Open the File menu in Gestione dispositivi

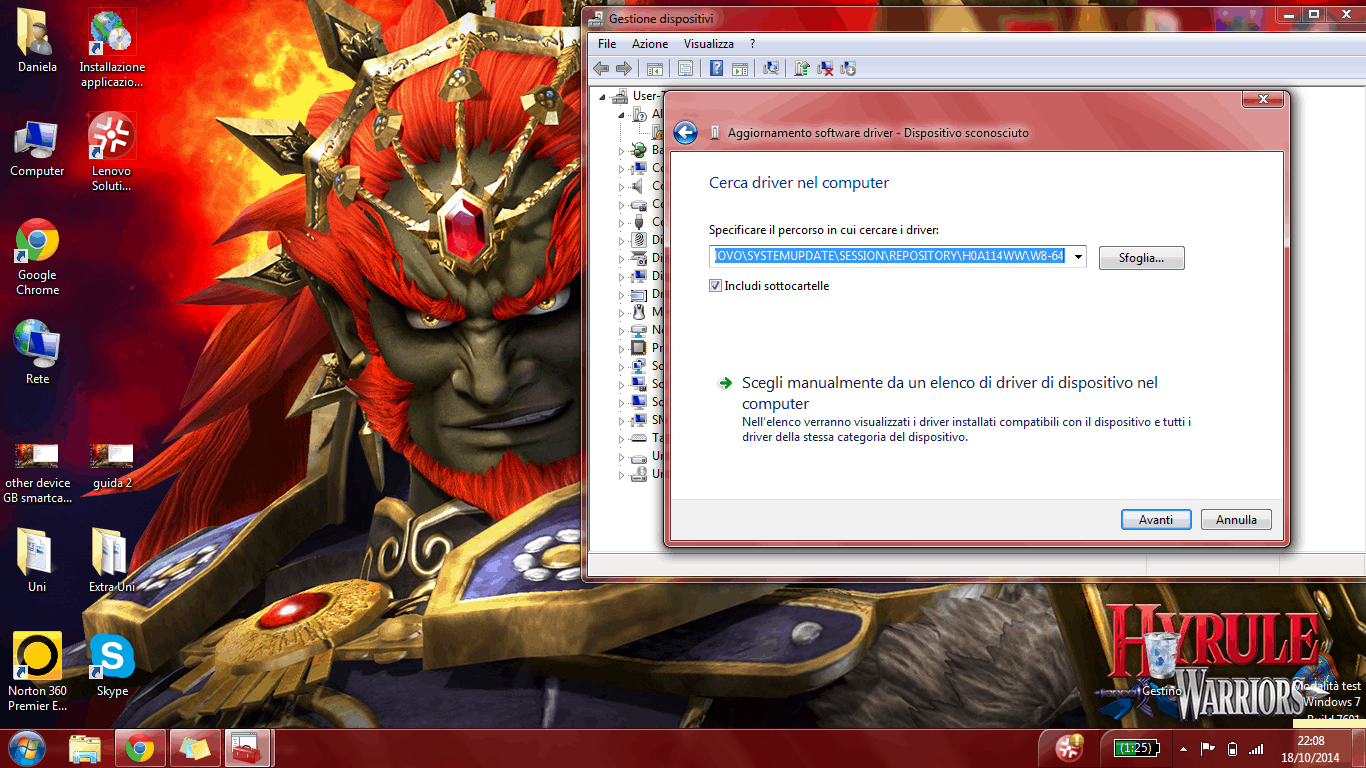point(607,44)
